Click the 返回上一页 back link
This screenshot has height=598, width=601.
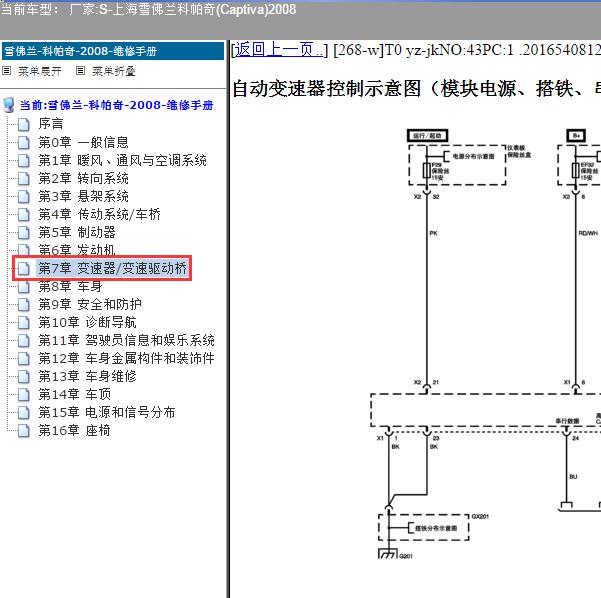point(279,50)
